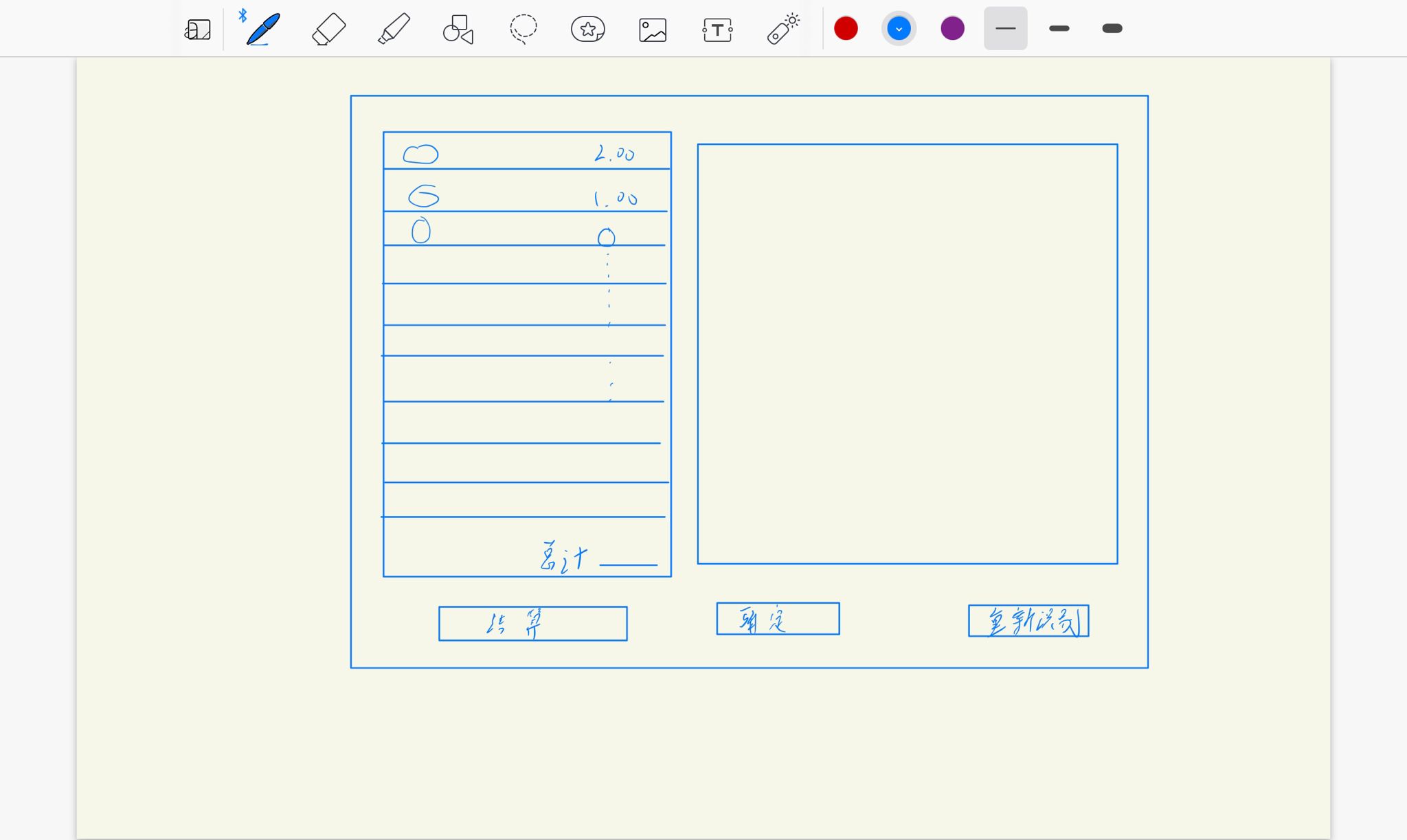Click the sketched 重新设定 button
This screenshot has width=1407, height=840.
(1028, 620)
